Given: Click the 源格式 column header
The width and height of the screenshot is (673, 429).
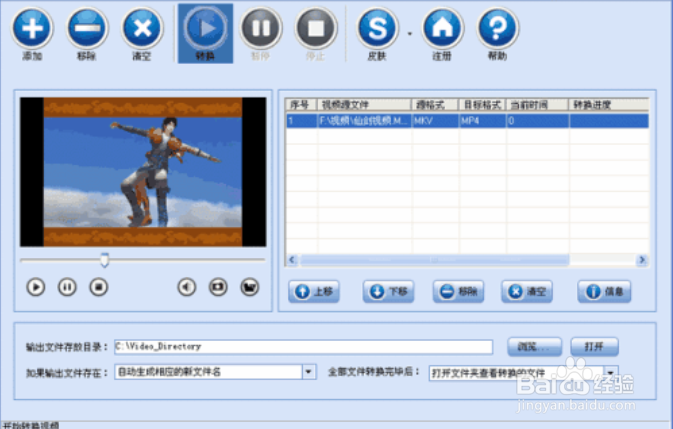Looking at the screenshot, I should click(436, 105).
